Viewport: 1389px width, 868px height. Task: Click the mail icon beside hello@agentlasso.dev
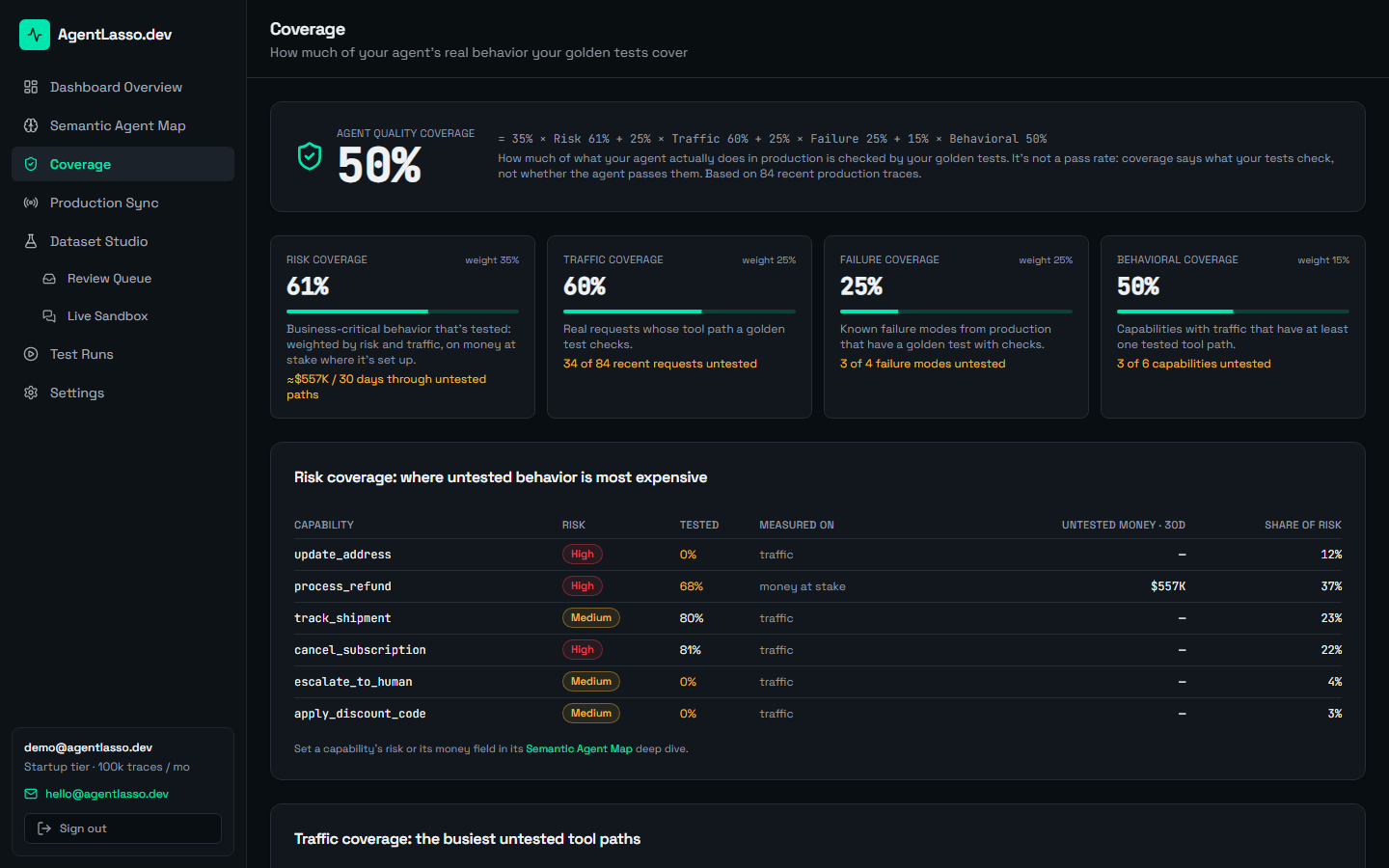(31, 794)
